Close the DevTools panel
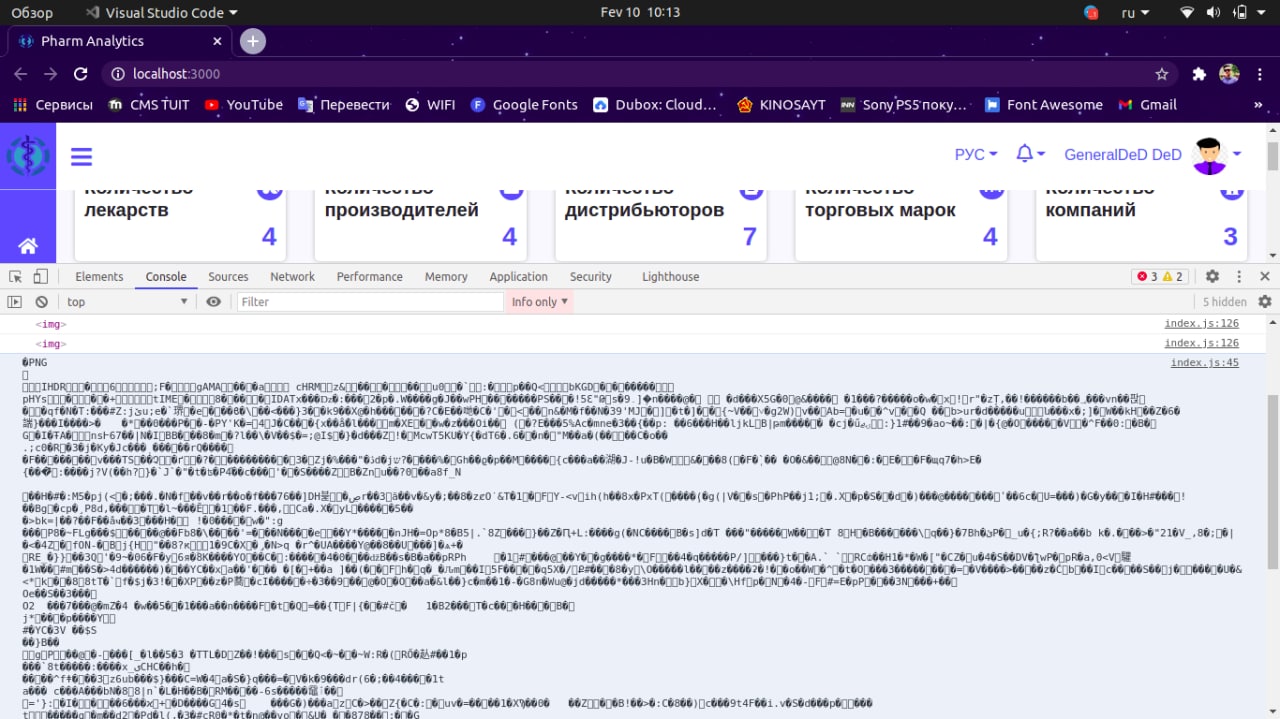The image size is (1280, 719). point(1265,277)
